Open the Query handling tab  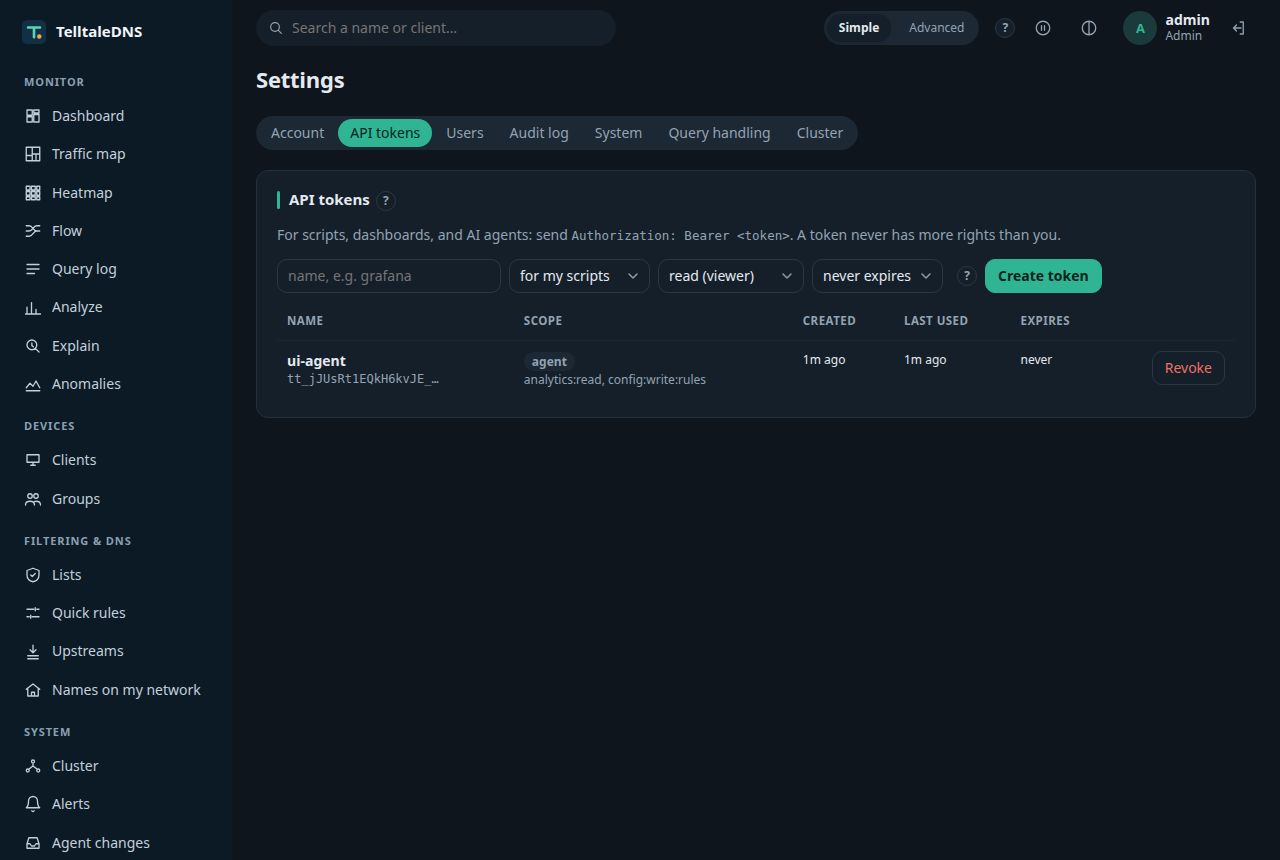[719, 133]
